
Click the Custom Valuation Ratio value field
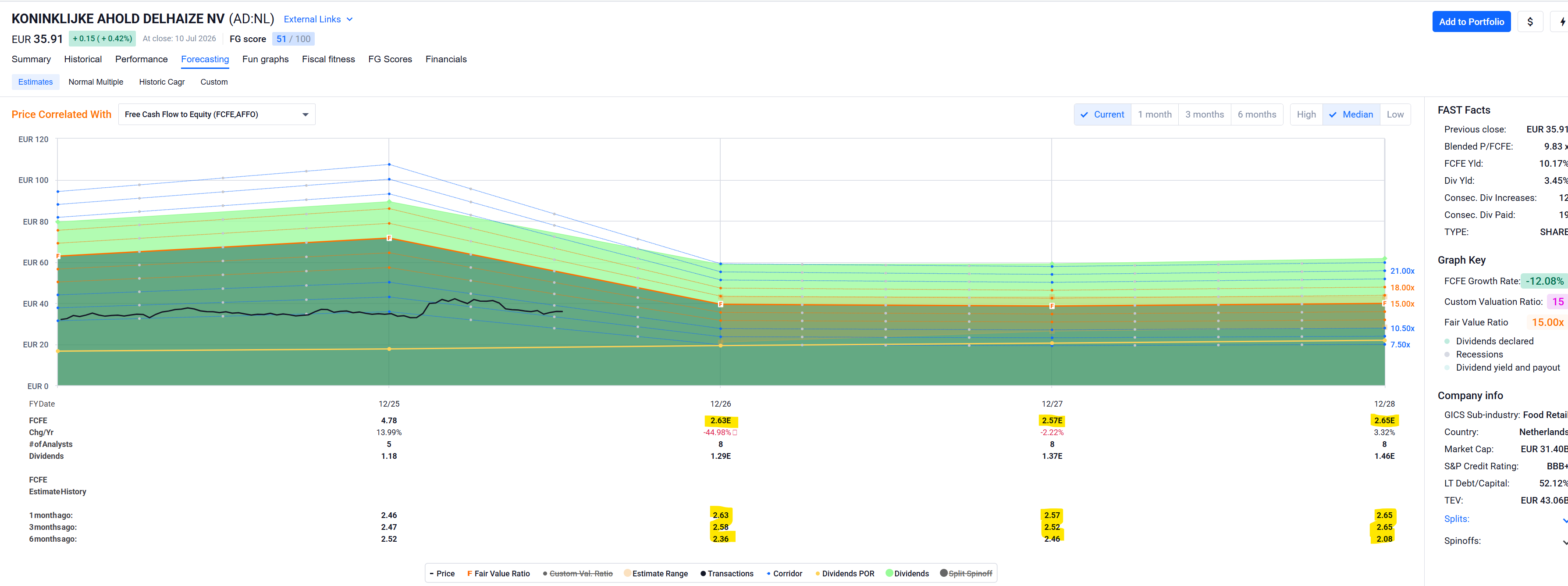tap(1557, 301)
